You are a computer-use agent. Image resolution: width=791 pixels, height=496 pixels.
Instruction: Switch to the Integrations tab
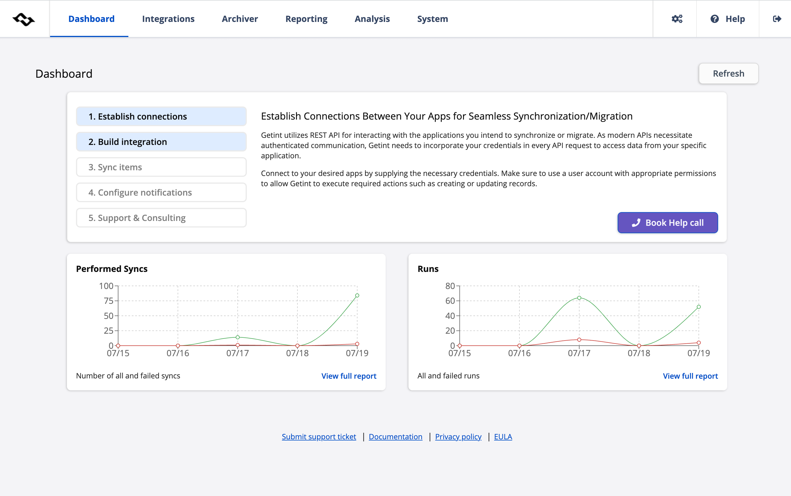click(x=168, y=19)
